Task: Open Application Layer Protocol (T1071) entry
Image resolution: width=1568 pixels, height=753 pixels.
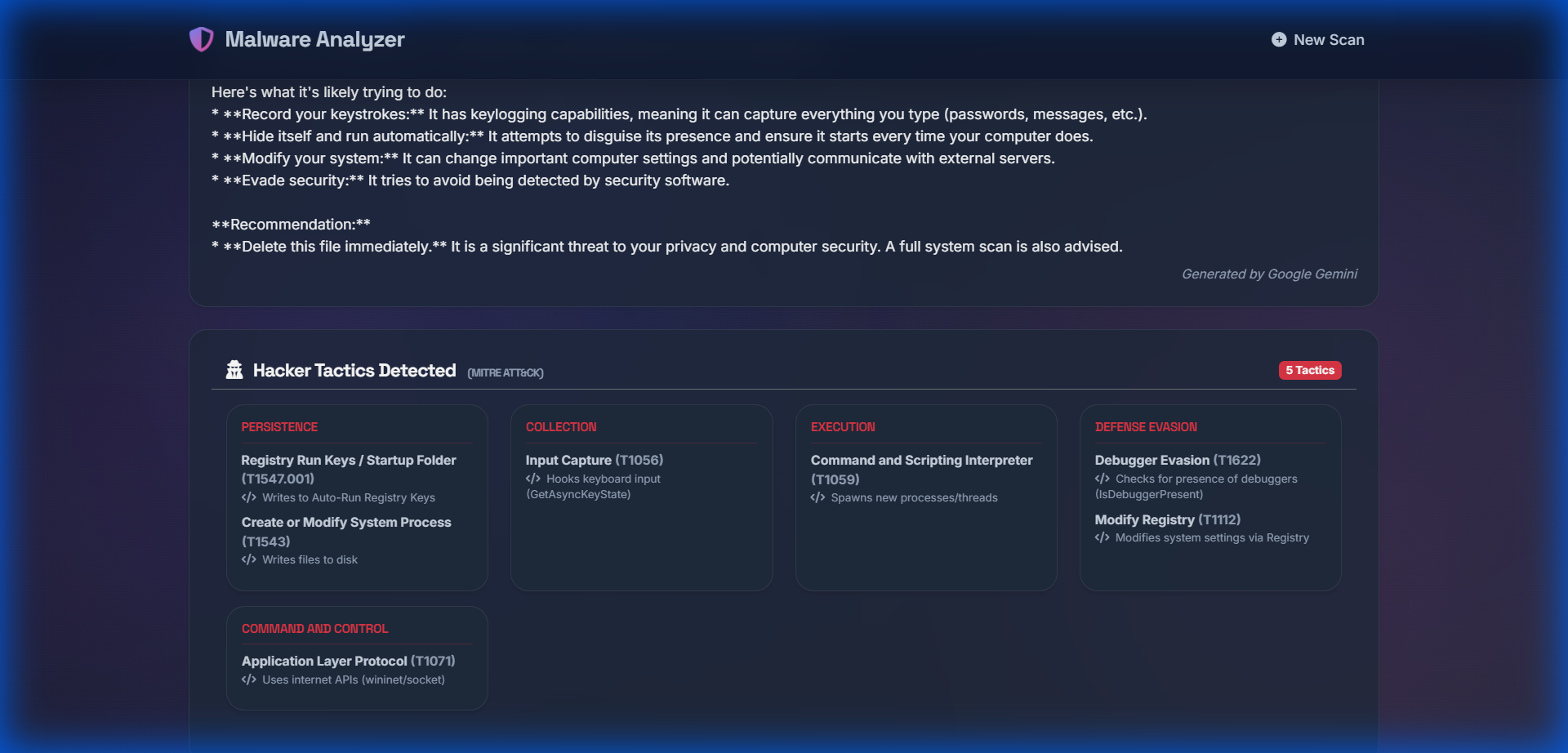Action: [348, 661]
